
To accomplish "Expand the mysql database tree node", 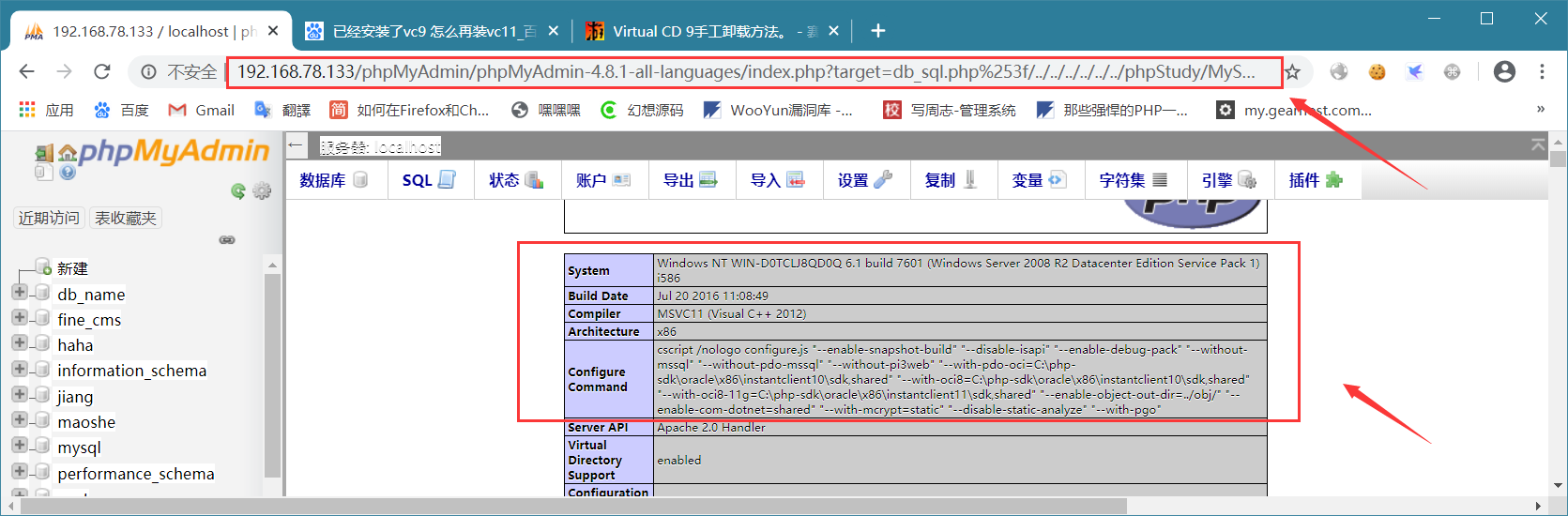I will click(x=19, y=446).
